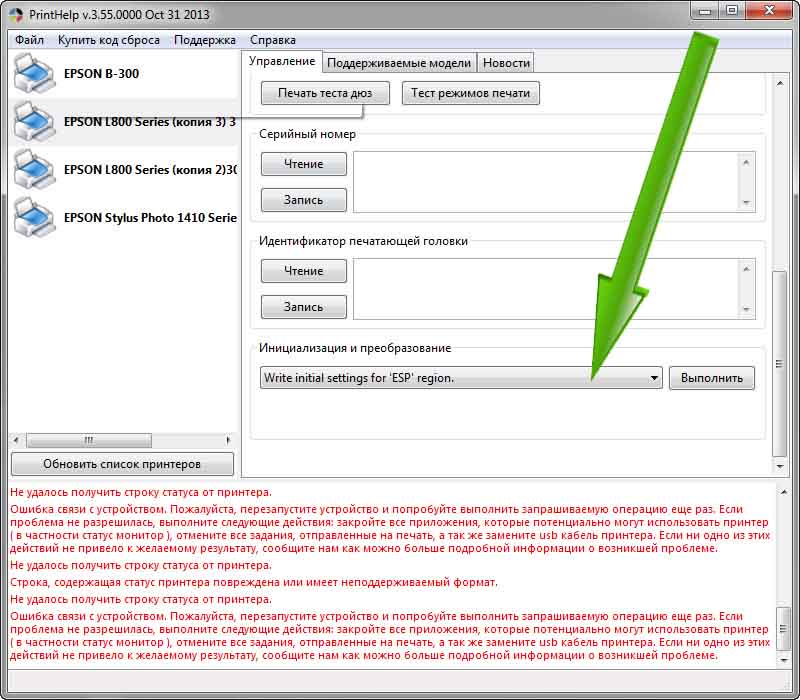Click the Серийный номер text field
800x700 pixels.
coord(554,182)
